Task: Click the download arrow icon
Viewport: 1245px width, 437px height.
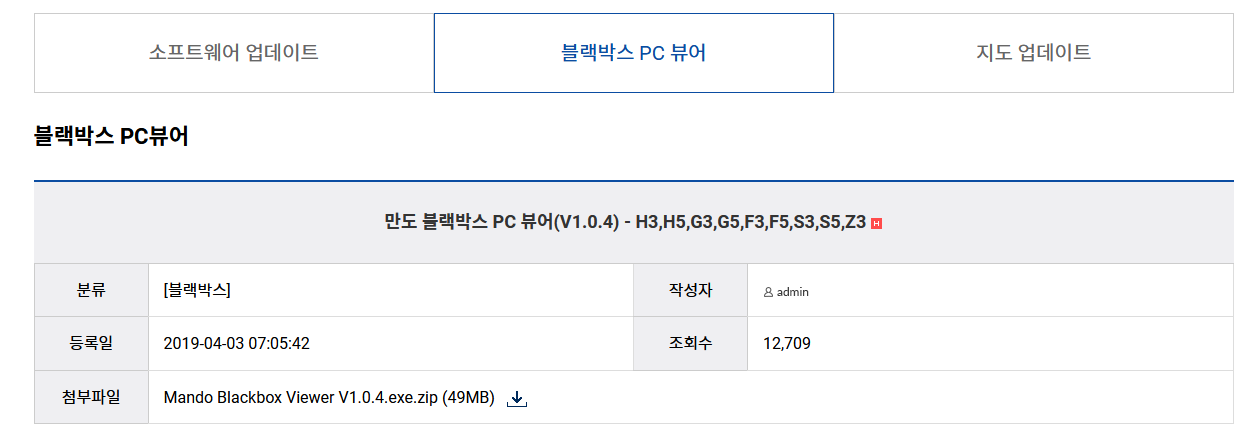Action: point(517,398)
